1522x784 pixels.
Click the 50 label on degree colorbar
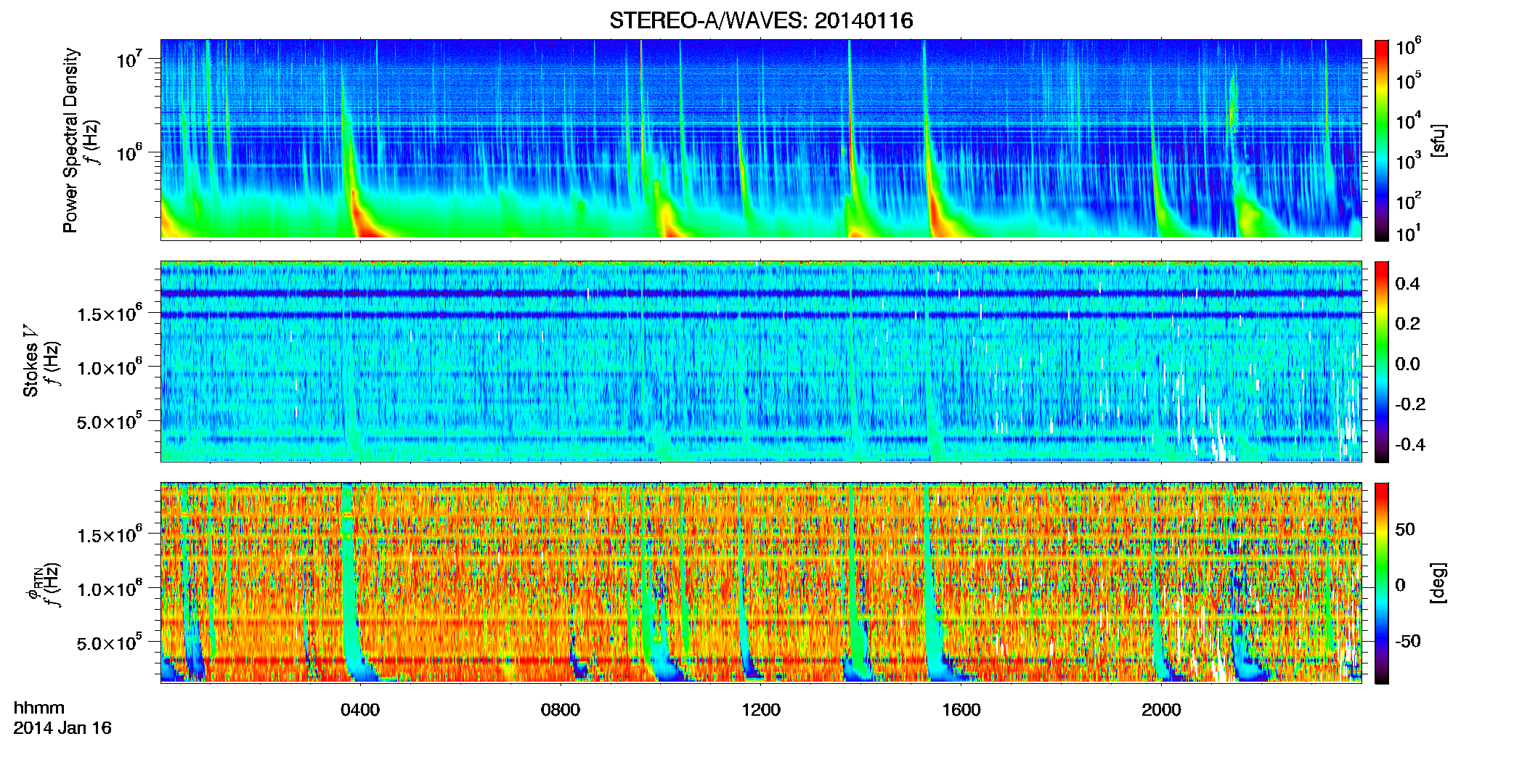(x=1405, y=529)
